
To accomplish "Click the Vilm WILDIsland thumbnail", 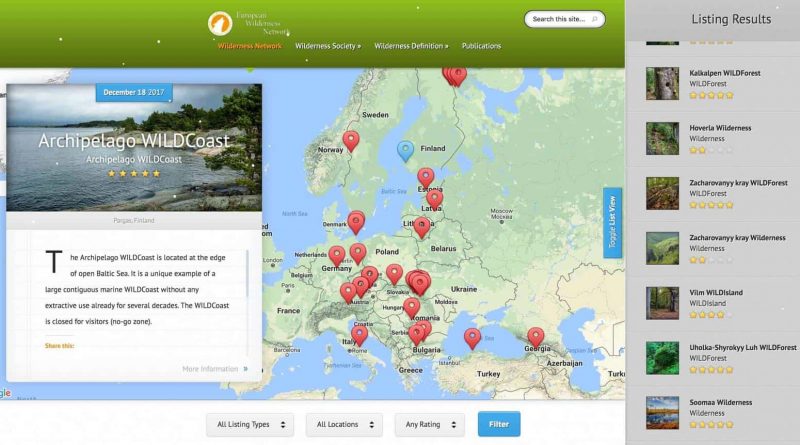I will [662, 303].
